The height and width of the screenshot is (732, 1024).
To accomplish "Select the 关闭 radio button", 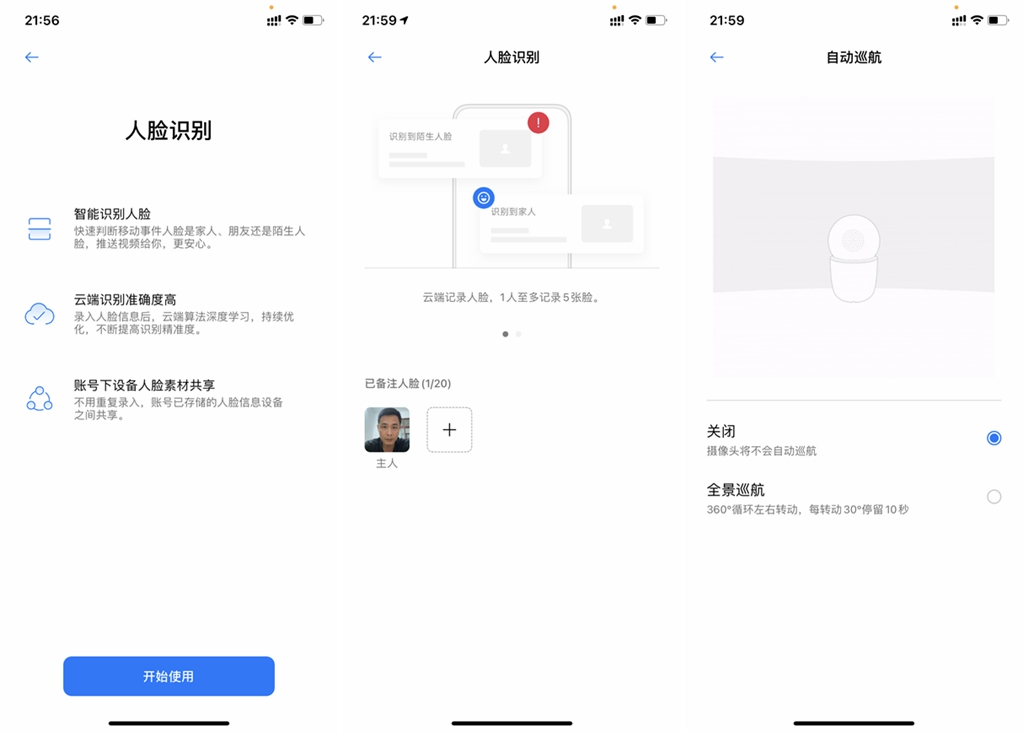I will (x=993, y=437).
